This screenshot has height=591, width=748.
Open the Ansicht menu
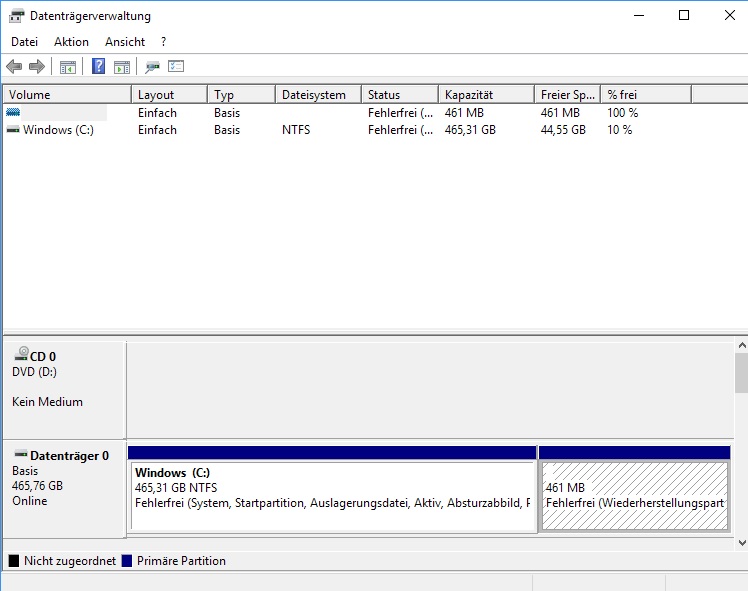pos(125,42)
